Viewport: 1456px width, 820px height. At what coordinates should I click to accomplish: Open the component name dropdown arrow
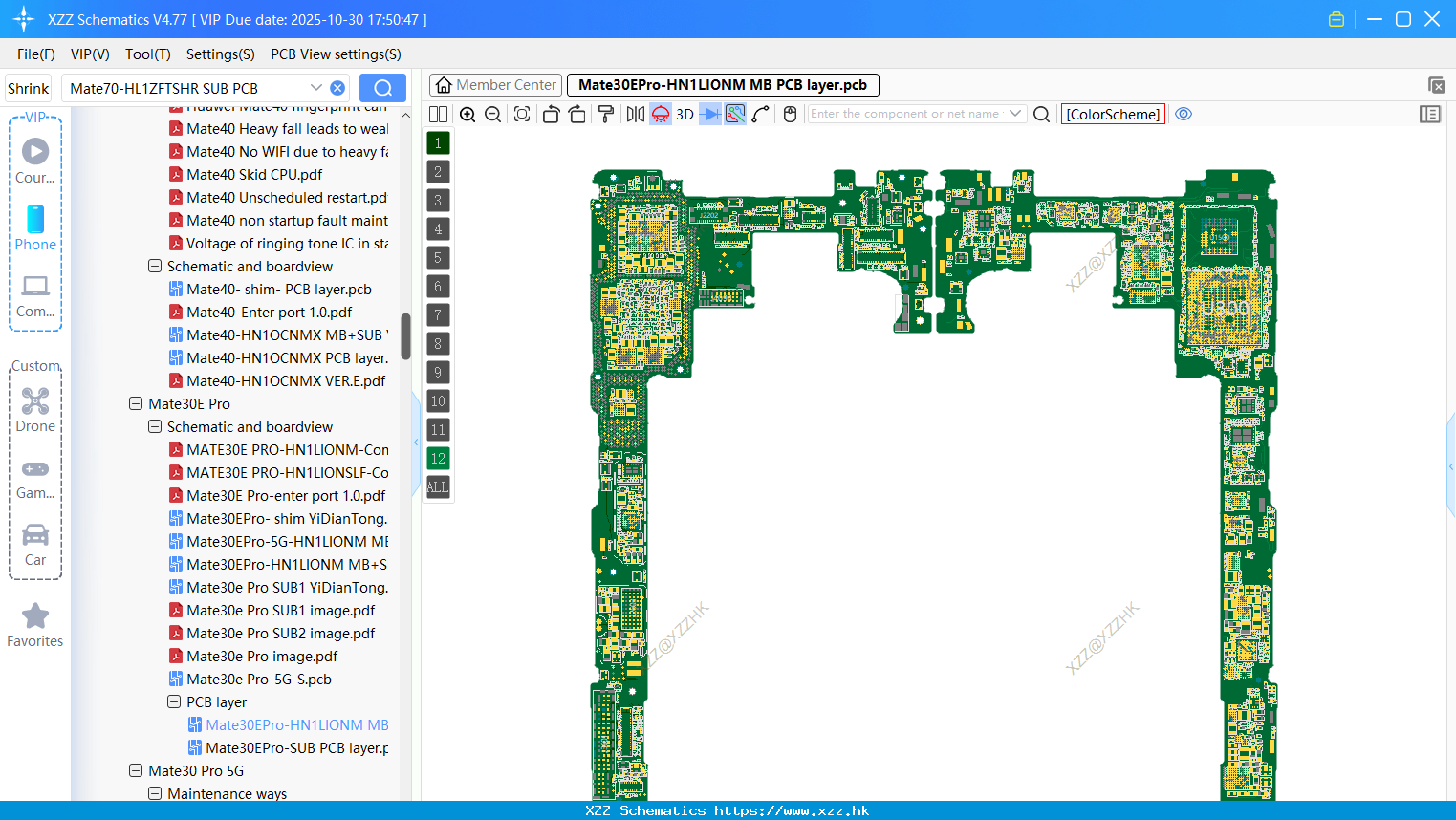[1015, 114]
